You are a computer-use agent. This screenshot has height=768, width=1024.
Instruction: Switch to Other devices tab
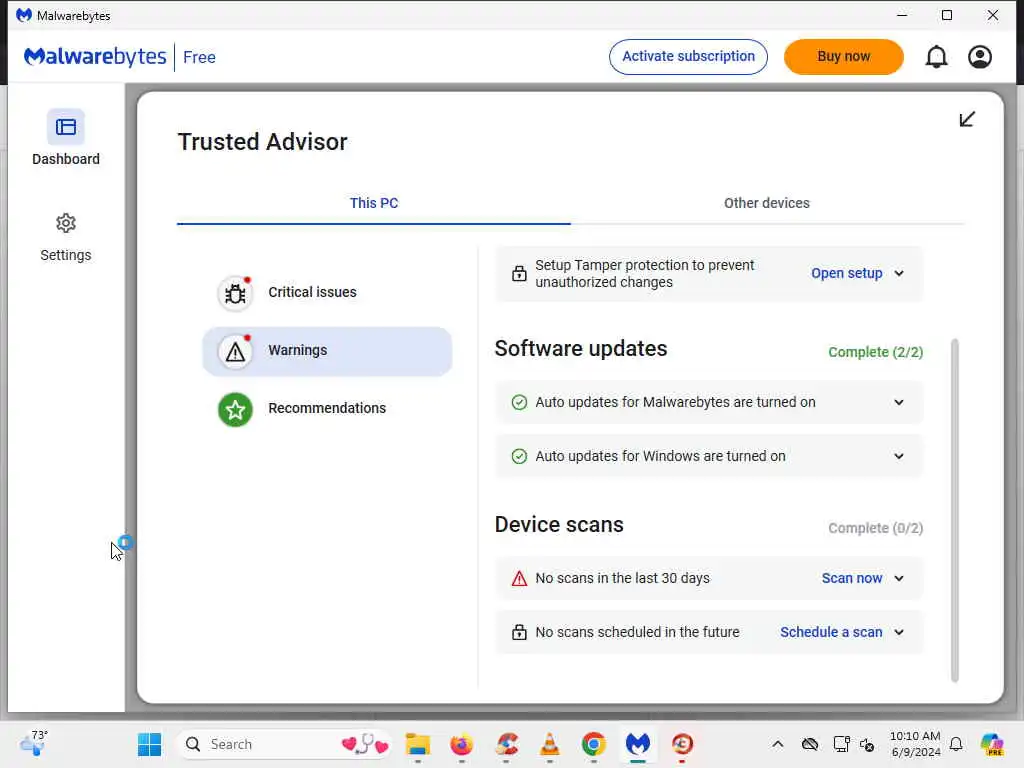point(767,203)
